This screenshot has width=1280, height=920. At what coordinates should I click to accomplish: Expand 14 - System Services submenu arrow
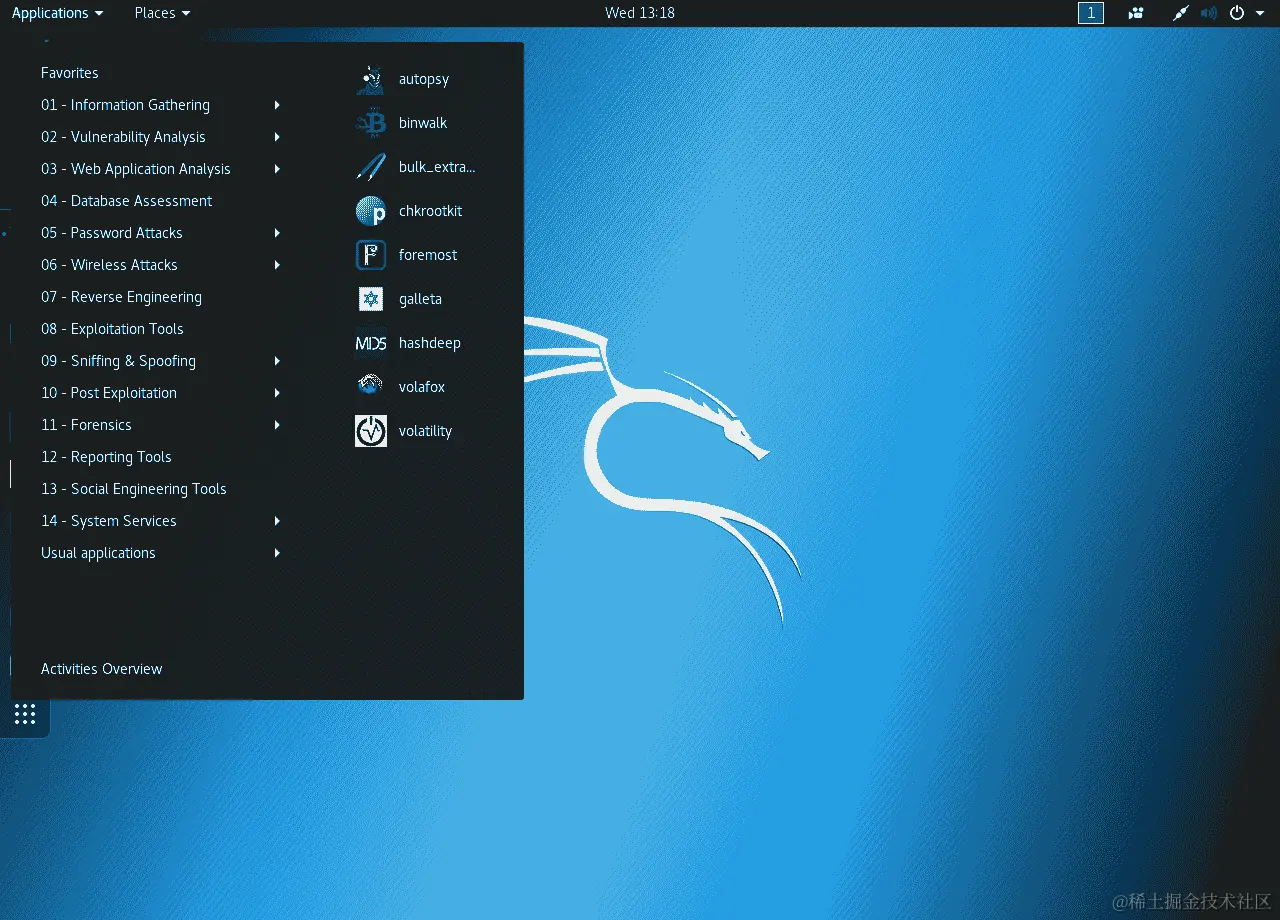(x=277, y=521)
